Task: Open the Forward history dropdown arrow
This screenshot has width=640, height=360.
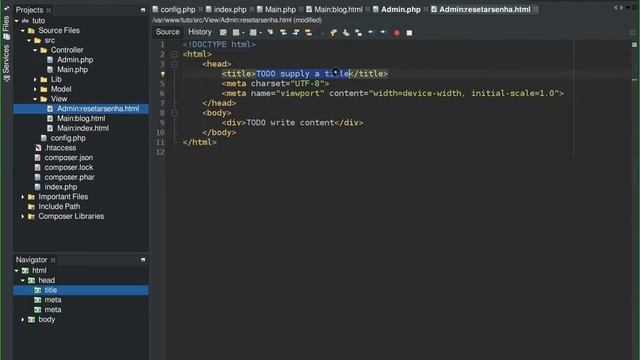Action: click(261, 33)
